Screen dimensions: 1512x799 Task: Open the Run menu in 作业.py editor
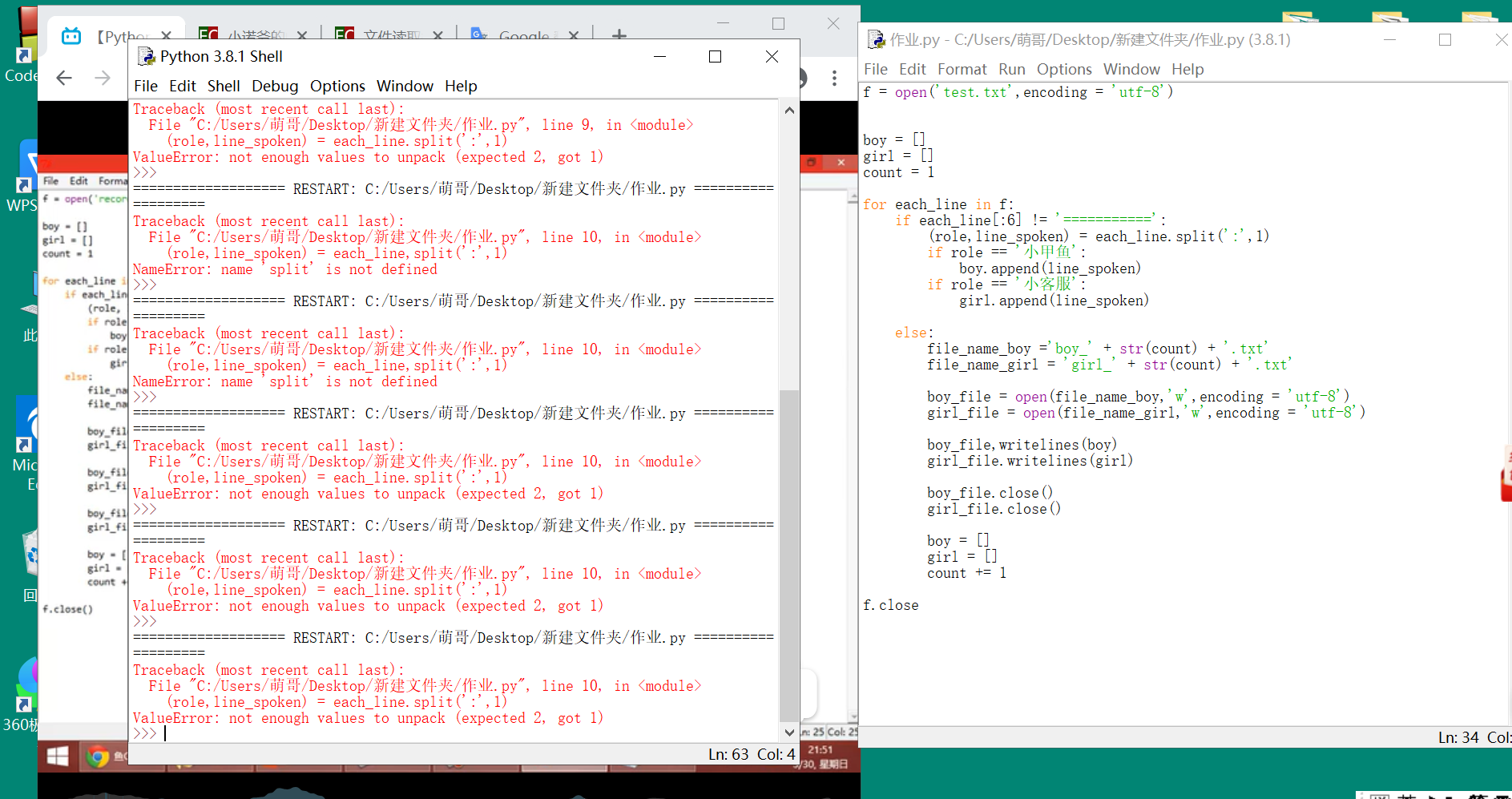1012,69
